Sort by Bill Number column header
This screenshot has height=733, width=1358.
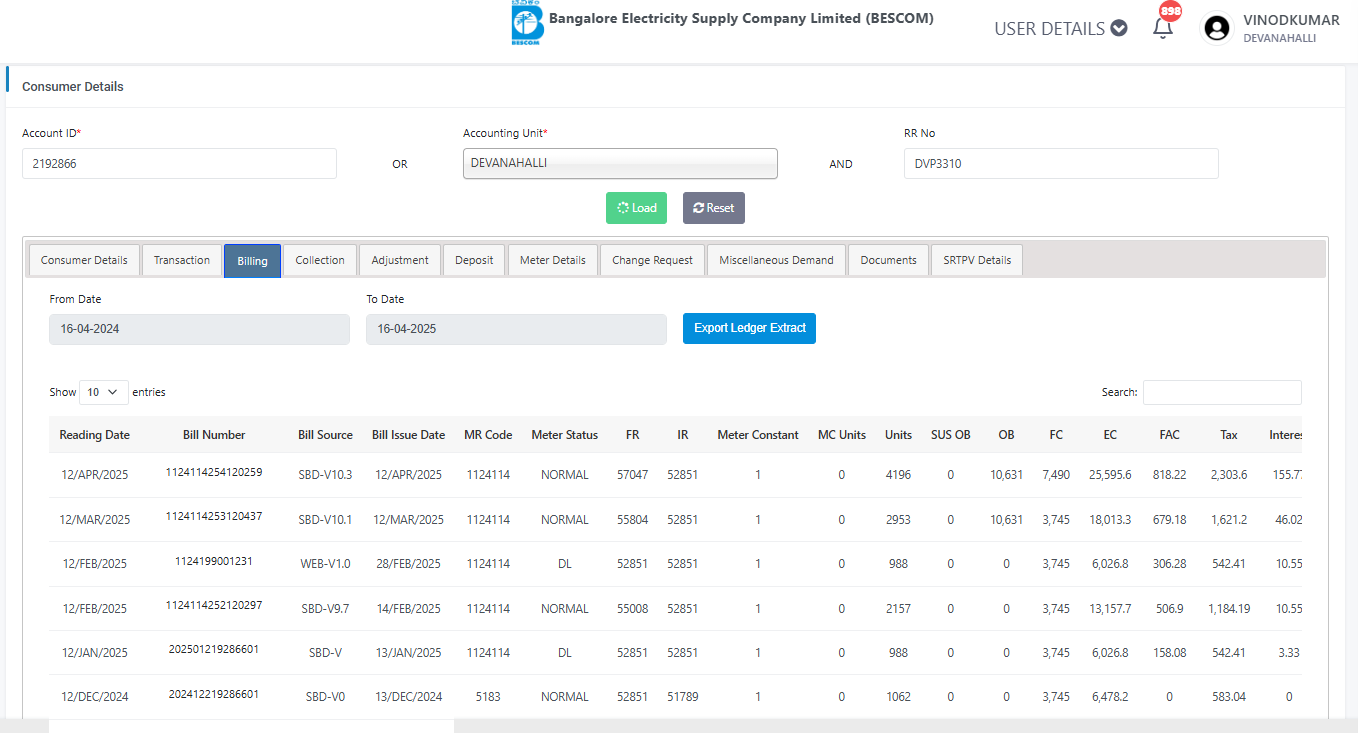tap(214, 435)
